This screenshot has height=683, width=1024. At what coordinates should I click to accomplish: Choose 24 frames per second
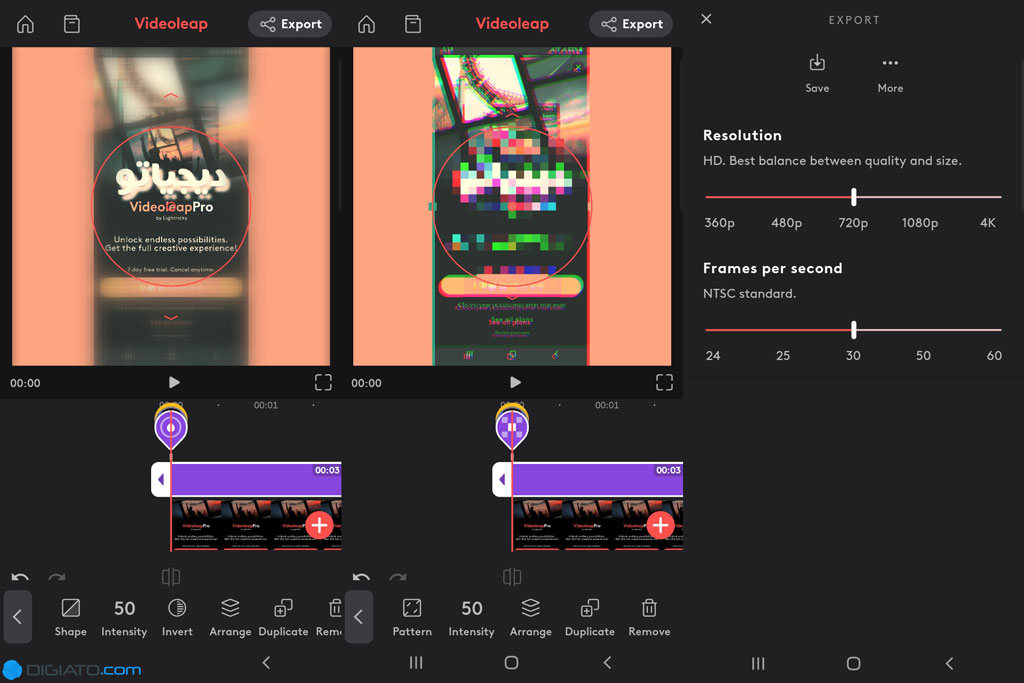712,356
